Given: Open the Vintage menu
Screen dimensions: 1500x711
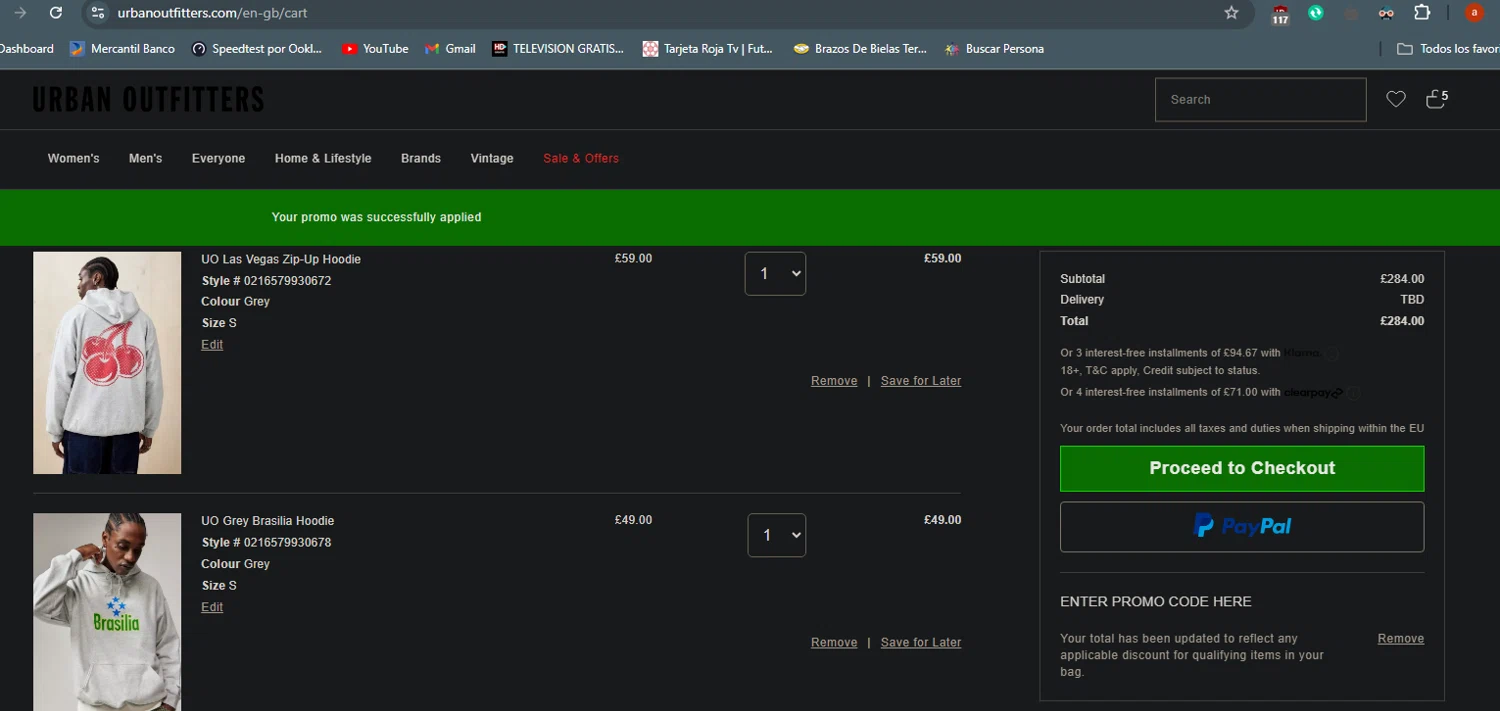Looking at the screenshot, I should 492,158.
